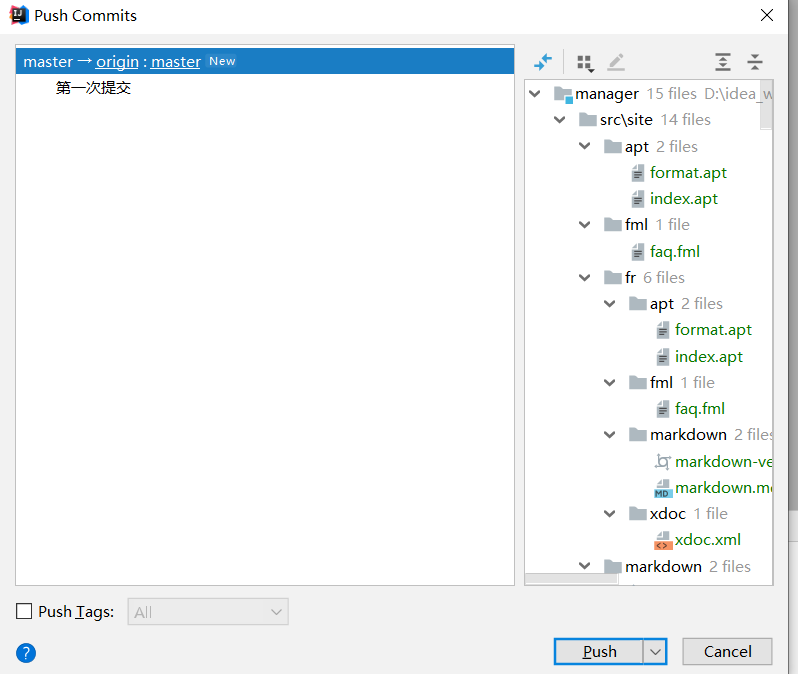Click the master target branch link
The height and width of the screenshot is (674, 798).
pyautogui.click(x=176, y=62)
